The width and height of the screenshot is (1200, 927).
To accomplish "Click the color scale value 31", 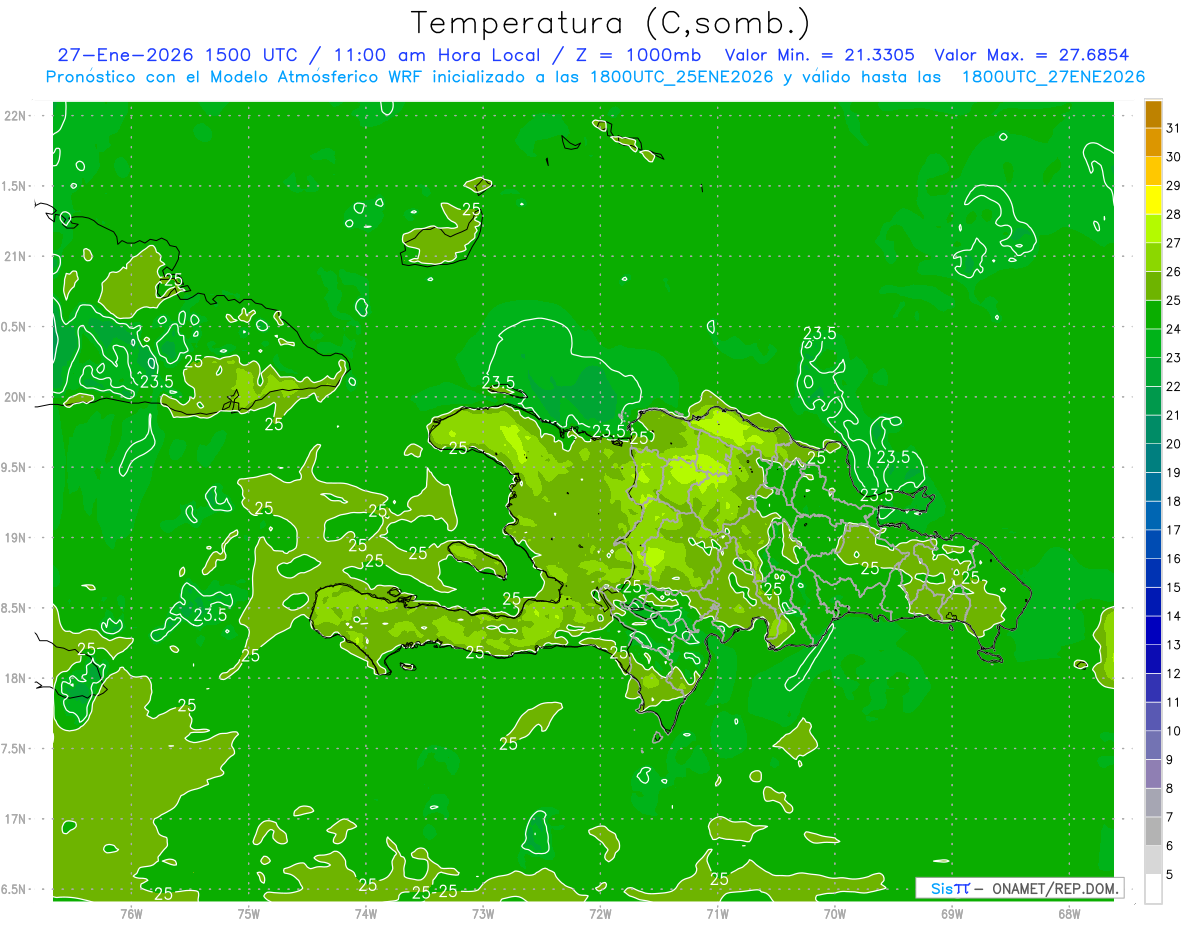I will (x=1174, y=128).
